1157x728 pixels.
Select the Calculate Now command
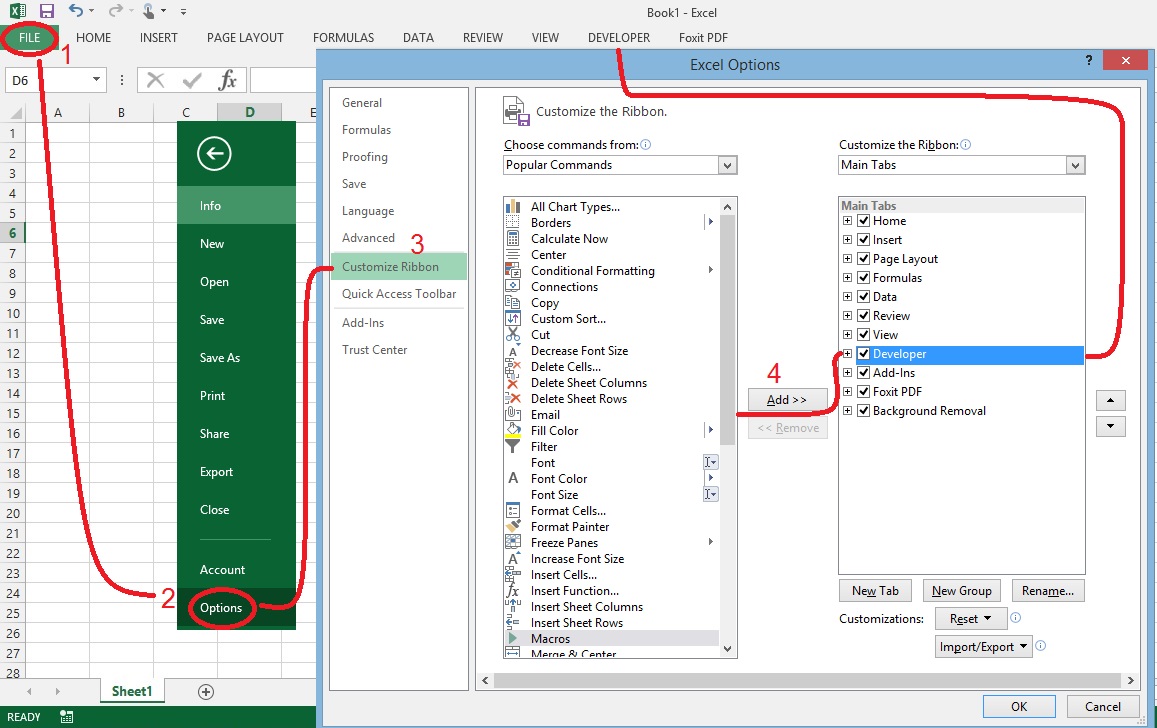tap(569, 239)
